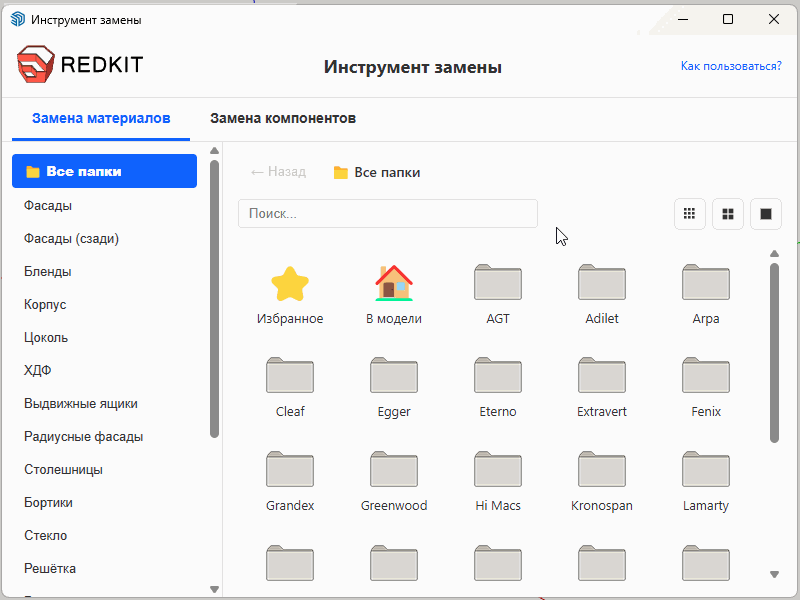Click the Все папки breadcrumb folder icon
Viewport: 800px width, 600px height.
tap(340, 172)
